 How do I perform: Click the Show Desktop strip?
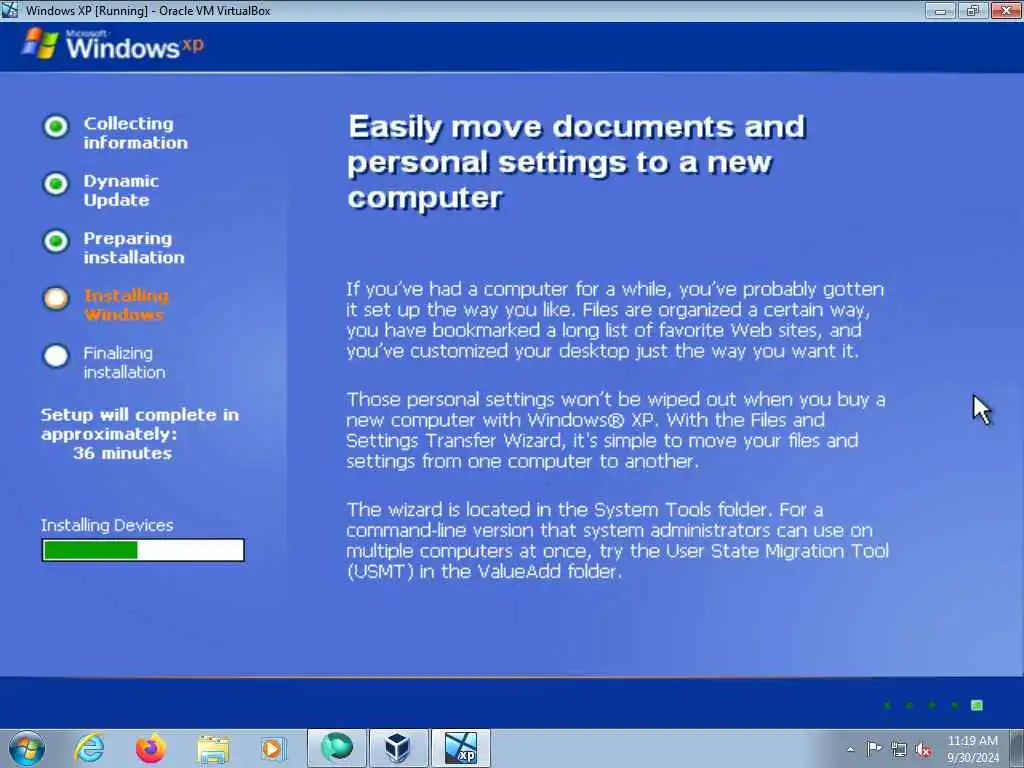click(x=1017, y=748)
